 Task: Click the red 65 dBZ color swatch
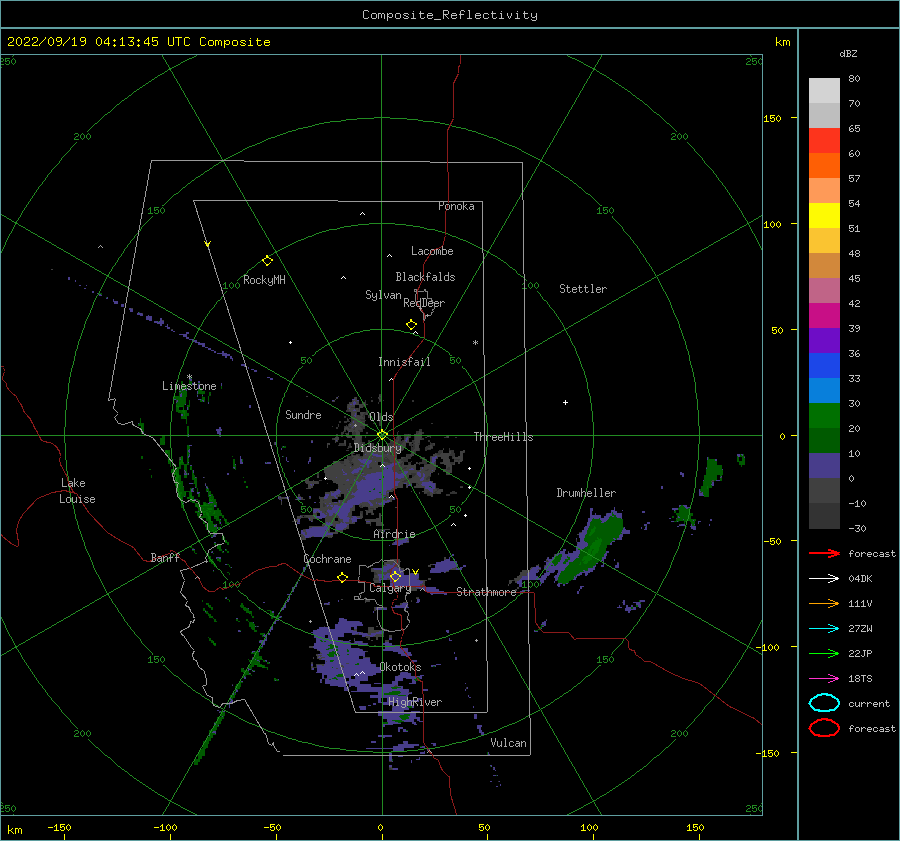[x=824, y=140]
